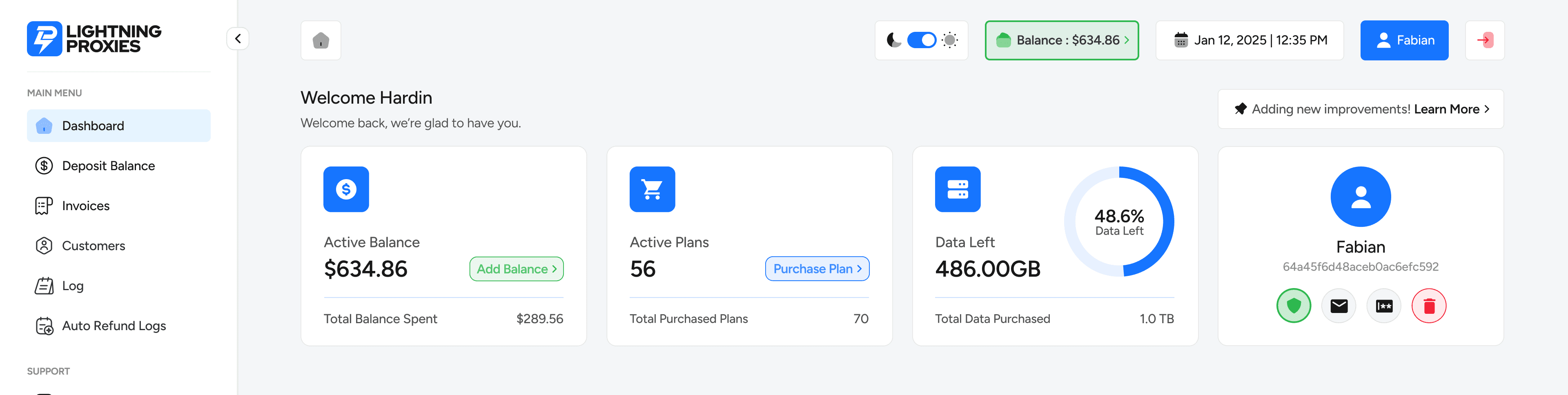Image resolution: width=1568 pixels, height=395 pixels.
Task: Collapse the sidebar with the chevron arrow
Action: pyautogui.click(x=238, y=38)
